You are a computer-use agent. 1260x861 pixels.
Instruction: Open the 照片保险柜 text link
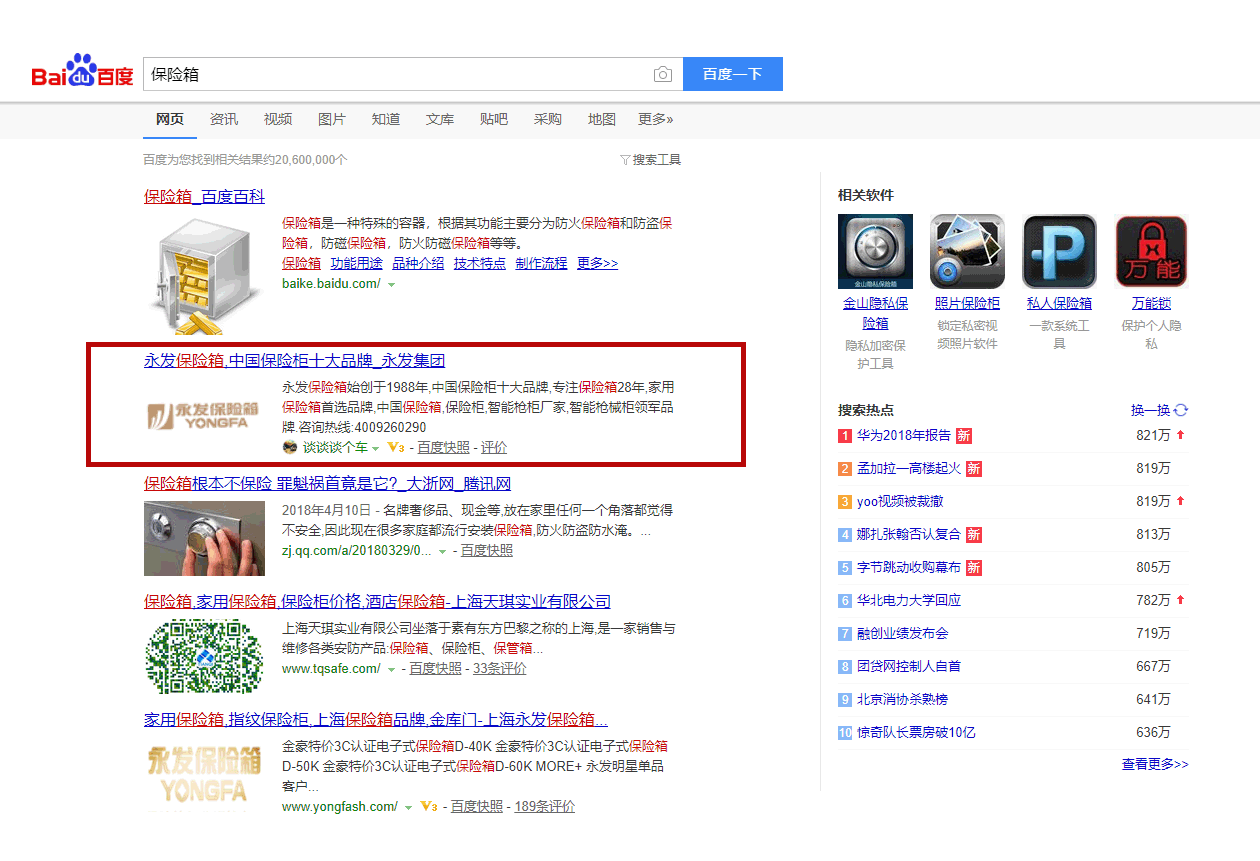(967, 303)
